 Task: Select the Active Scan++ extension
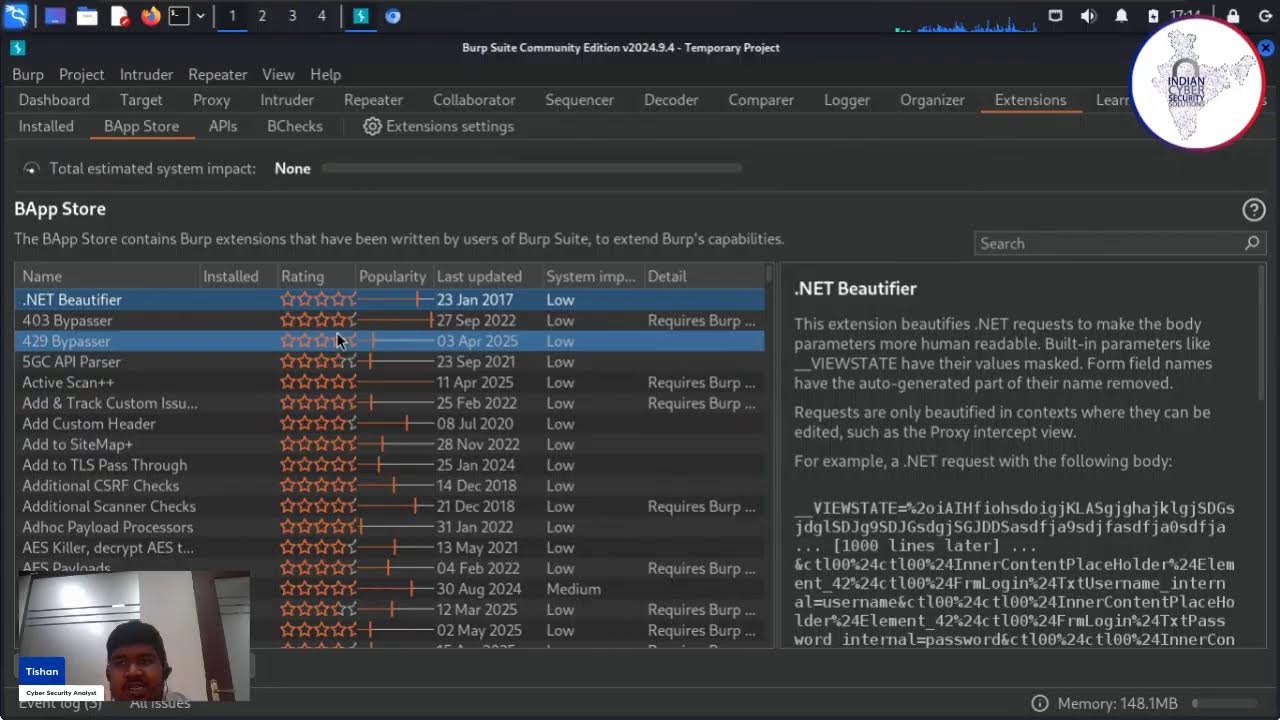[x=389, y=383]
